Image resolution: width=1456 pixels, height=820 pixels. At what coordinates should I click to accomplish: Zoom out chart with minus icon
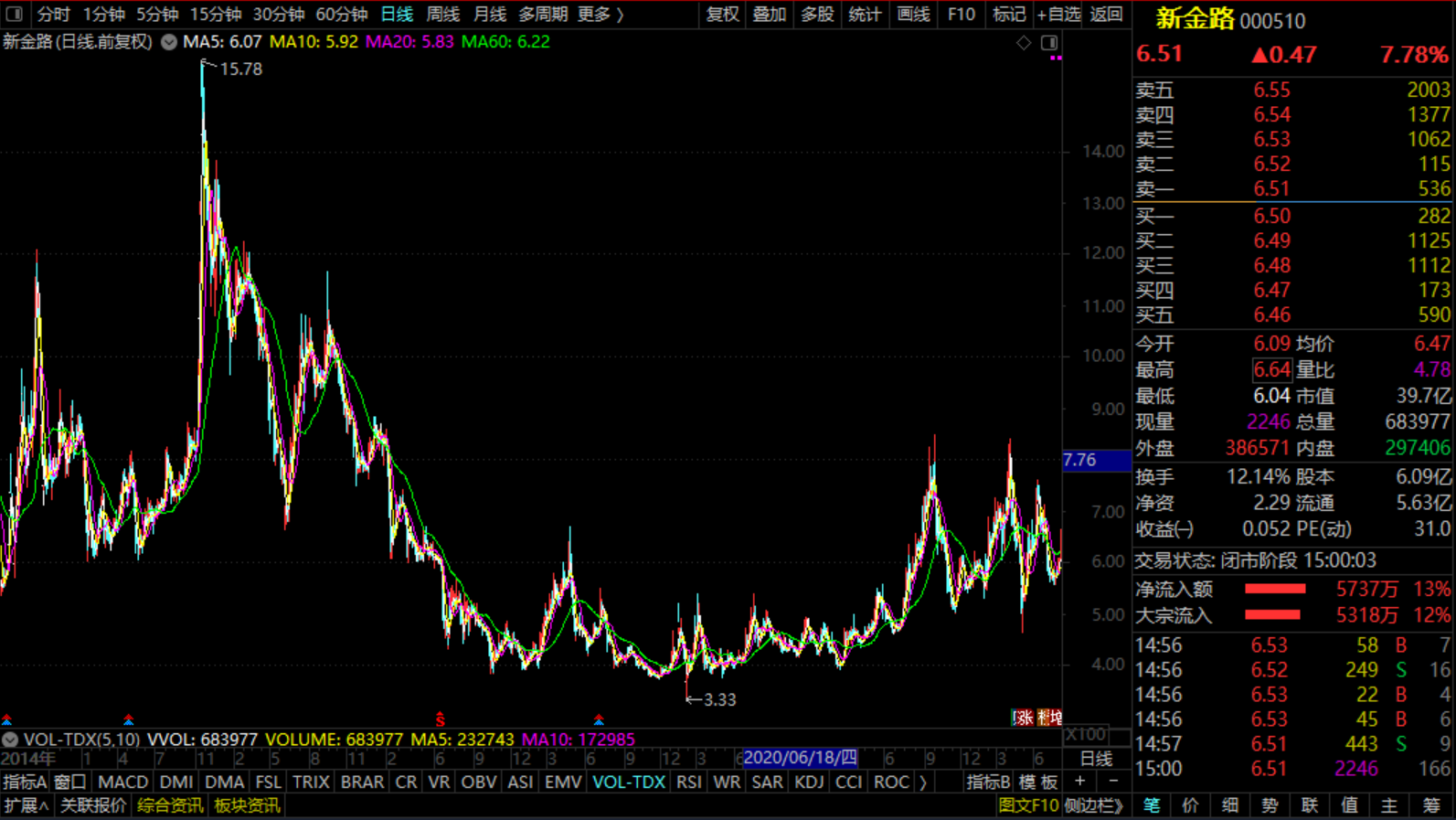1113,782
